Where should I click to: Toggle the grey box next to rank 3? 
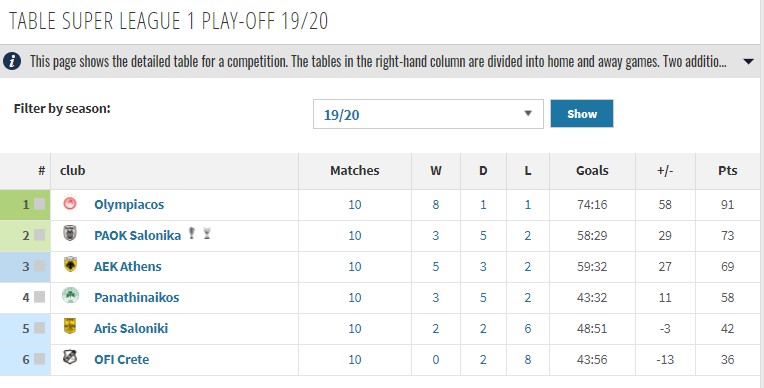tap(39, 266)
